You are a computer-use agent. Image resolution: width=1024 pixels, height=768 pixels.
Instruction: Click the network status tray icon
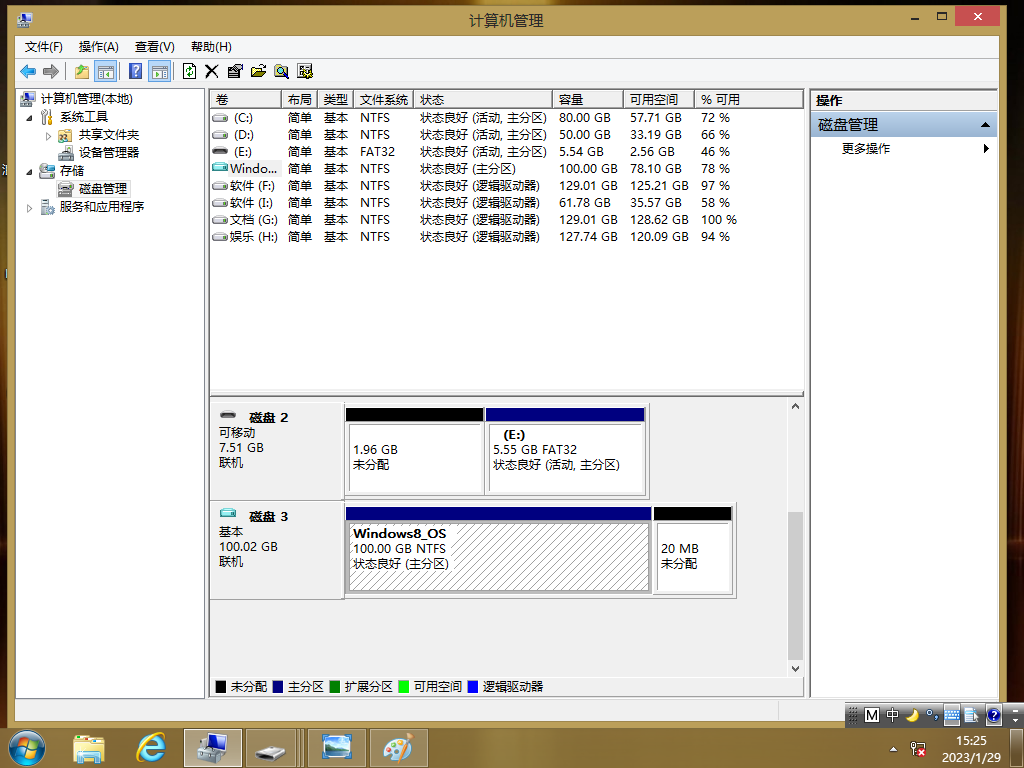(918, 749)
